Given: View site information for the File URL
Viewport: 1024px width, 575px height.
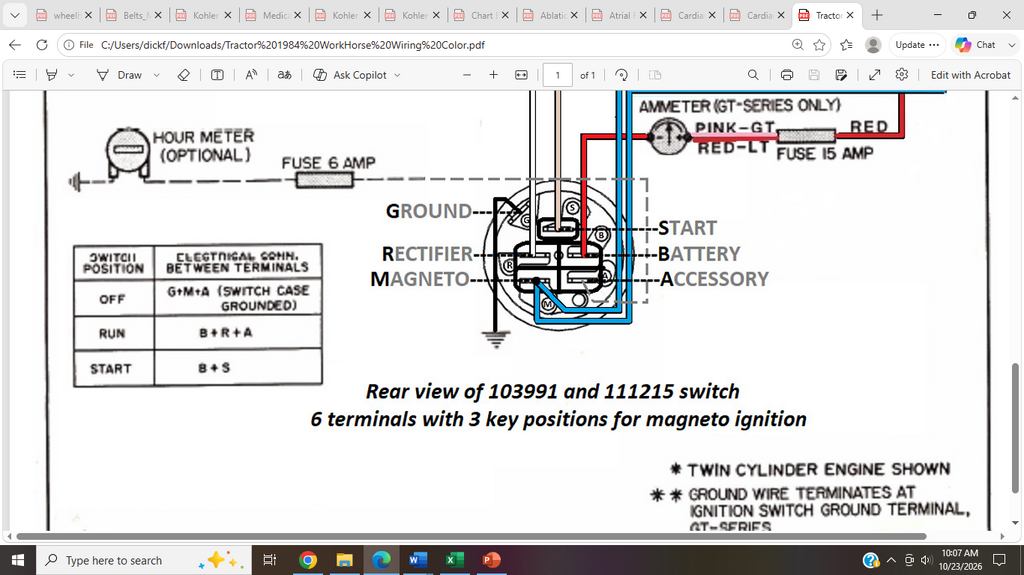Looking at the screenshot, I should (78, 45).
